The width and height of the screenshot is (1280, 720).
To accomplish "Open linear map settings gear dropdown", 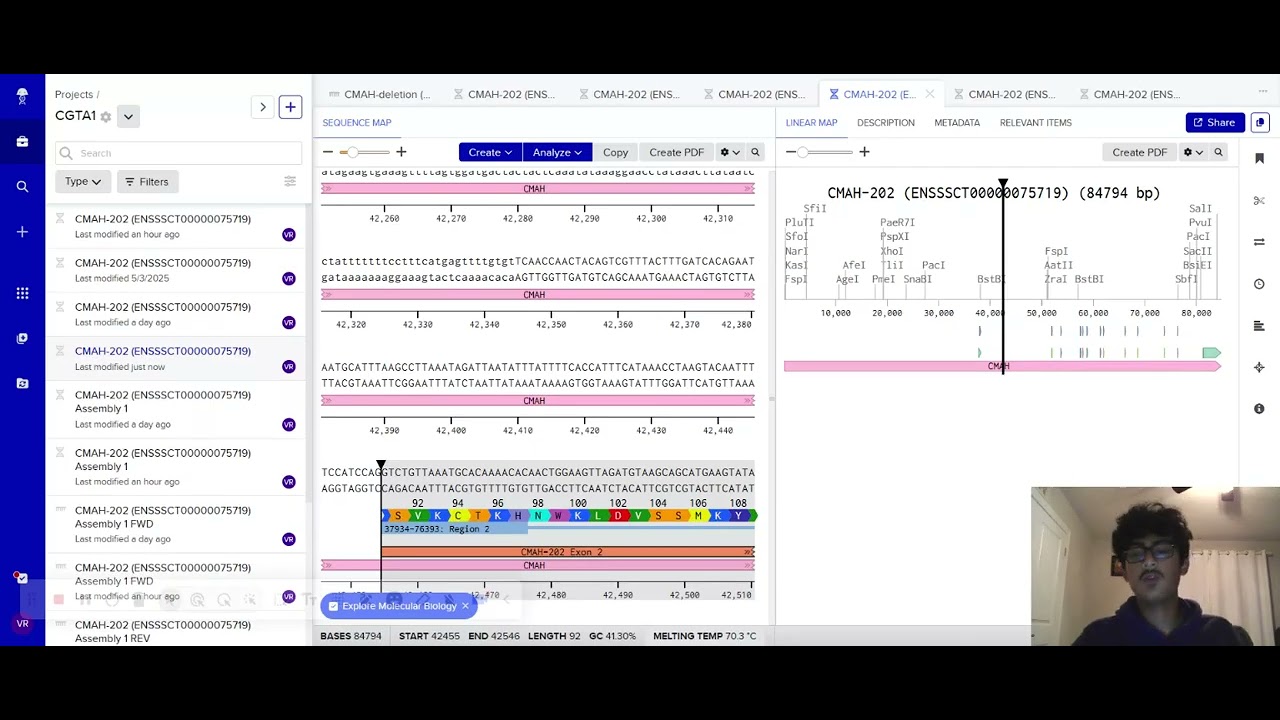I will (1193, 152).
